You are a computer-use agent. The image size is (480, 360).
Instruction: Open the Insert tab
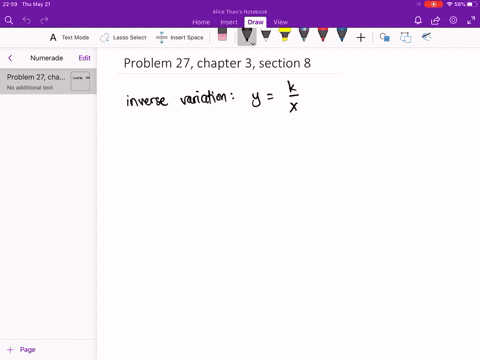[x=229, y=22]
